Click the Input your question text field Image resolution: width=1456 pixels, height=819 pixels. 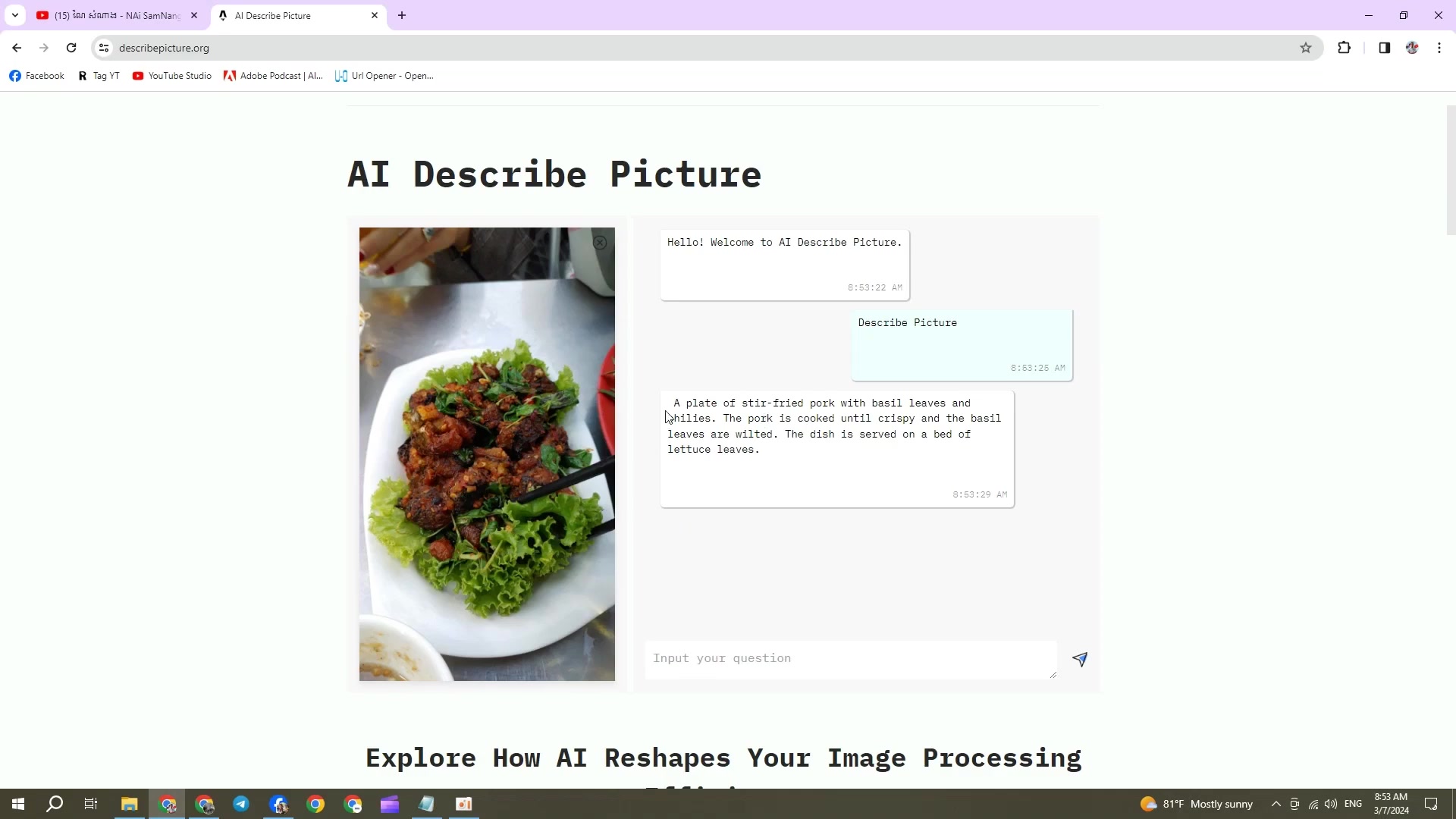click(x=849, y=658)
